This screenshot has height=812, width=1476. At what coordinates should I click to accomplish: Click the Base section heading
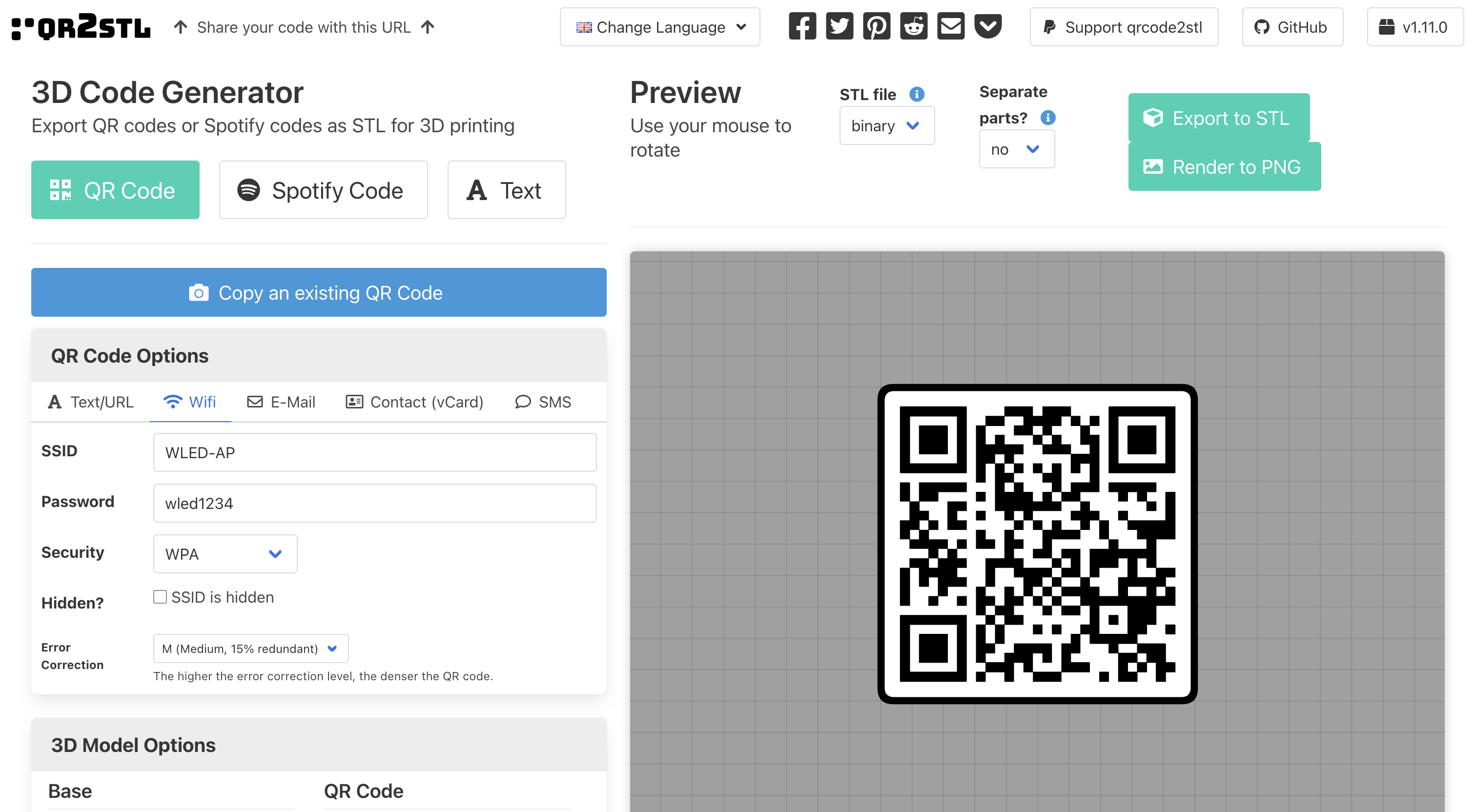click(70, 791)
